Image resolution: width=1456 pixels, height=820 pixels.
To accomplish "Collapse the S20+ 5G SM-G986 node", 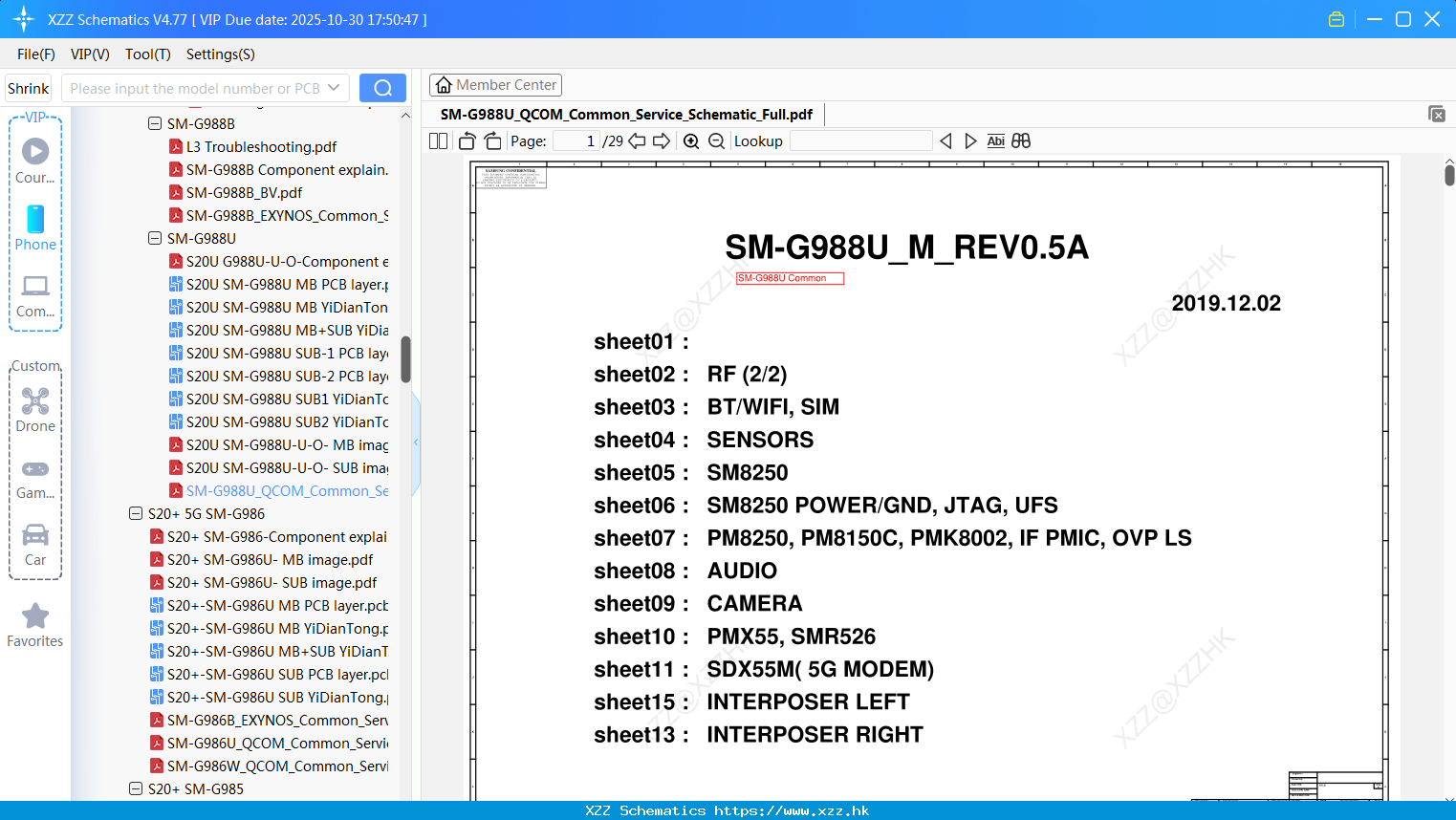I will click(x=136, y=513).
